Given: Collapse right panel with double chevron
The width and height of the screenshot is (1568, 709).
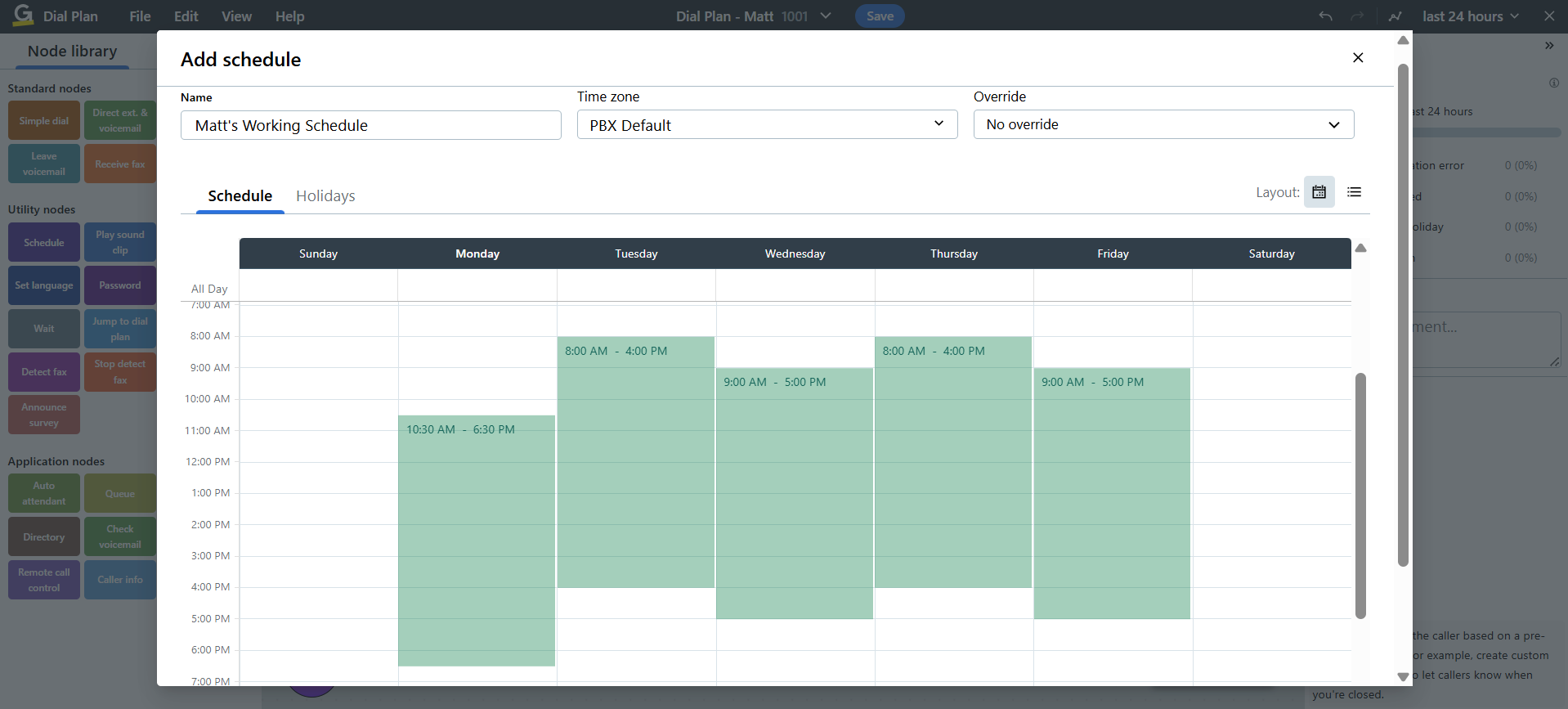Looking at the screenshot, I should pos(1548,46).
